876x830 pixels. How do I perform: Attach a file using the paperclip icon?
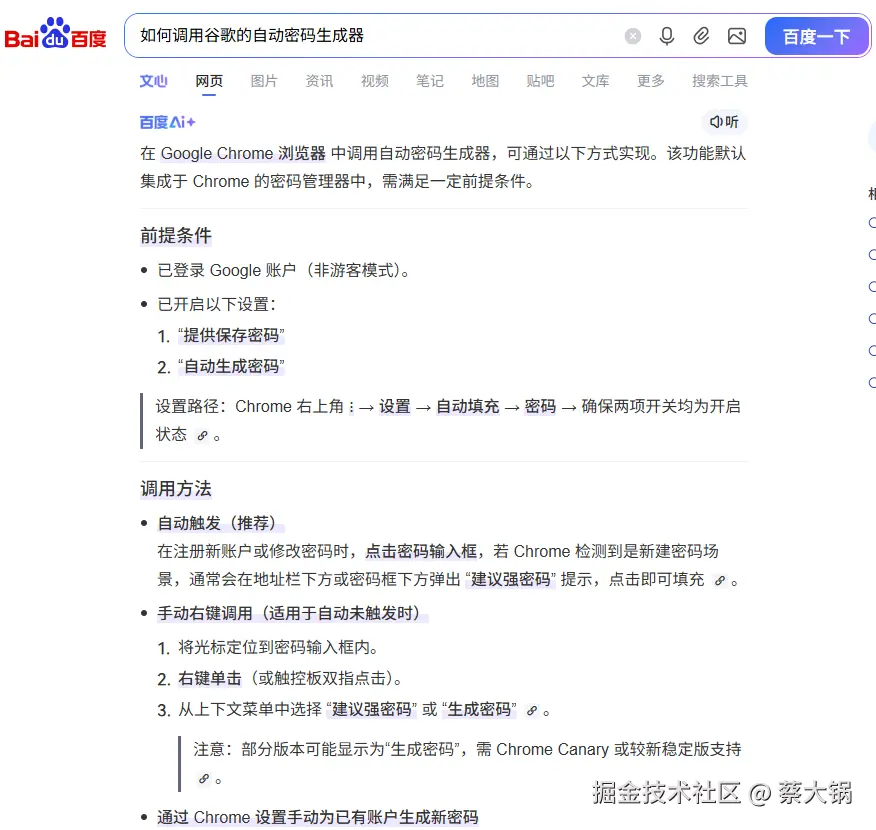(701, 36)
